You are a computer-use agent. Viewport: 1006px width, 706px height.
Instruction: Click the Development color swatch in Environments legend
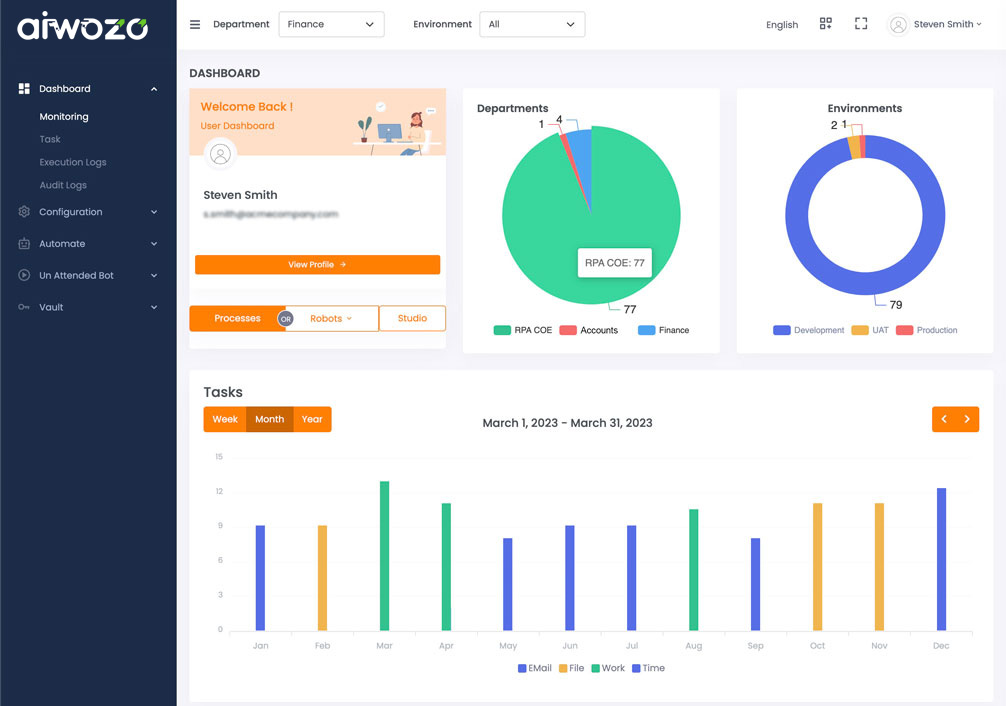(x=781, y=330)
